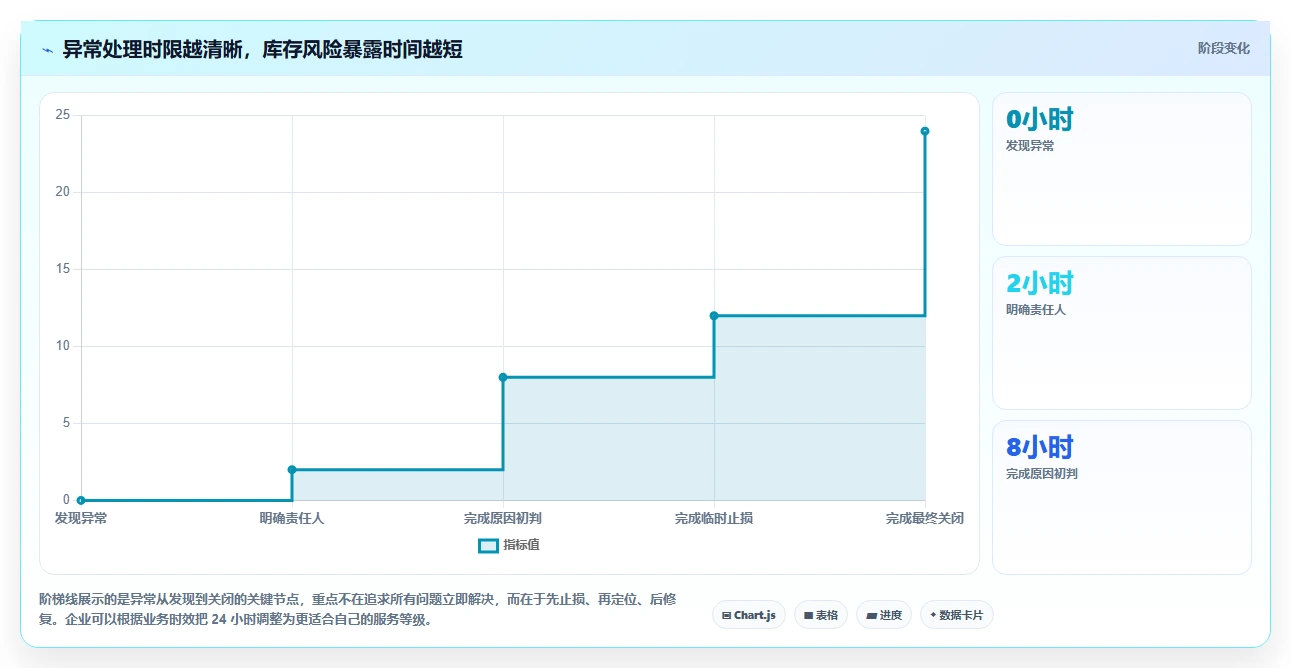Click the y-axis value 20
The width and height of the screenshot is (1291, 668).
click(63, 192)
